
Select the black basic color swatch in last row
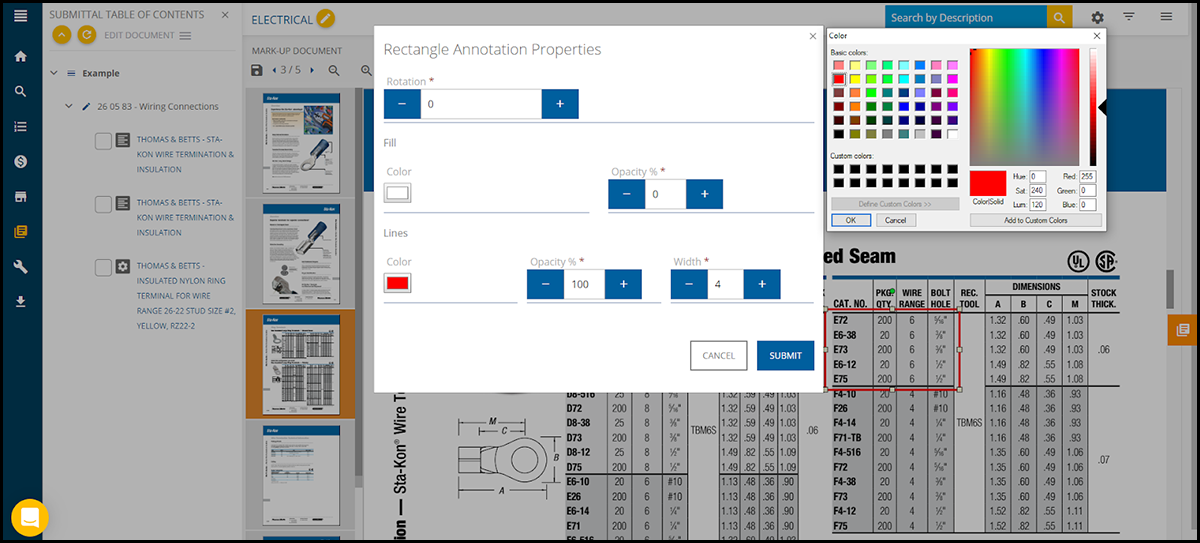click(839, 133)
